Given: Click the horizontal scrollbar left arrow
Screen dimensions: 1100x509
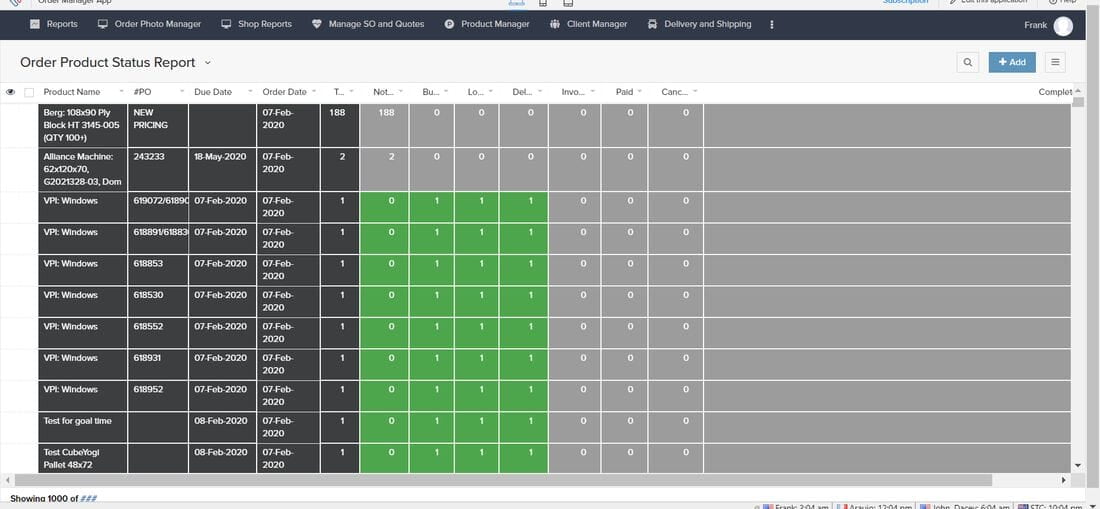Looking at the screenshot, I should (6, 480).
